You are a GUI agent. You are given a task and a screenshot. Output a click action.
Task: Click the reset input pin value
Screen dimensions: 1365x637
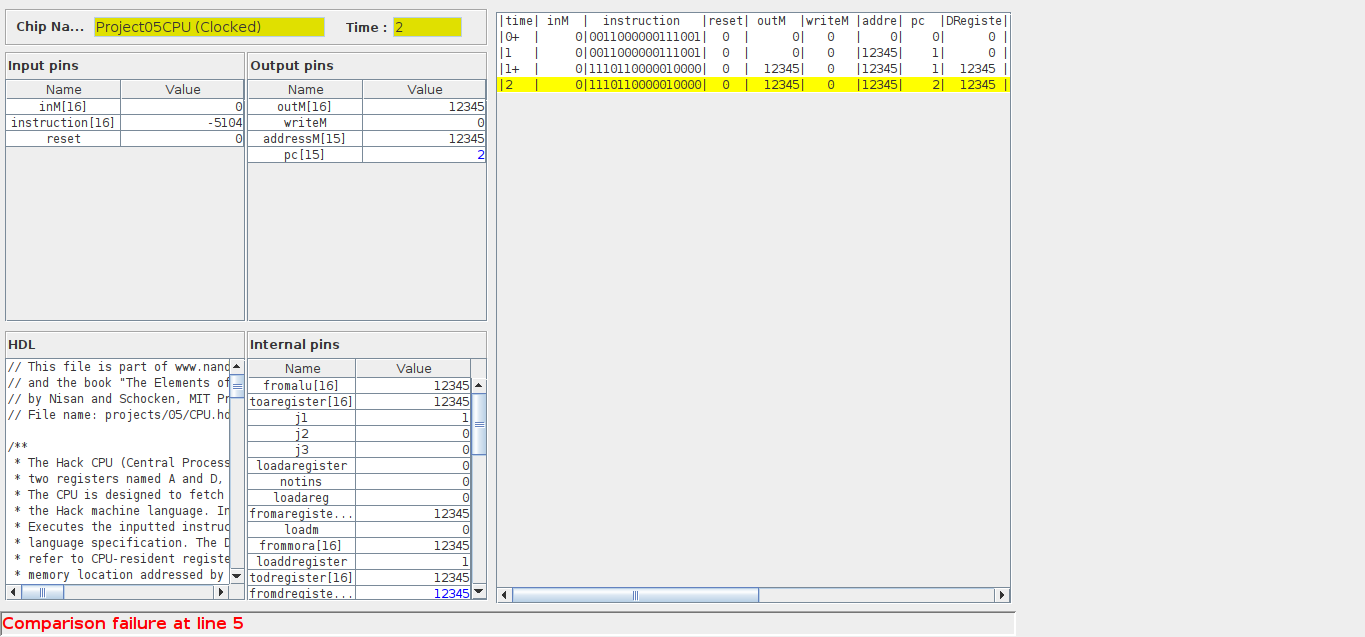coord(182,139)
